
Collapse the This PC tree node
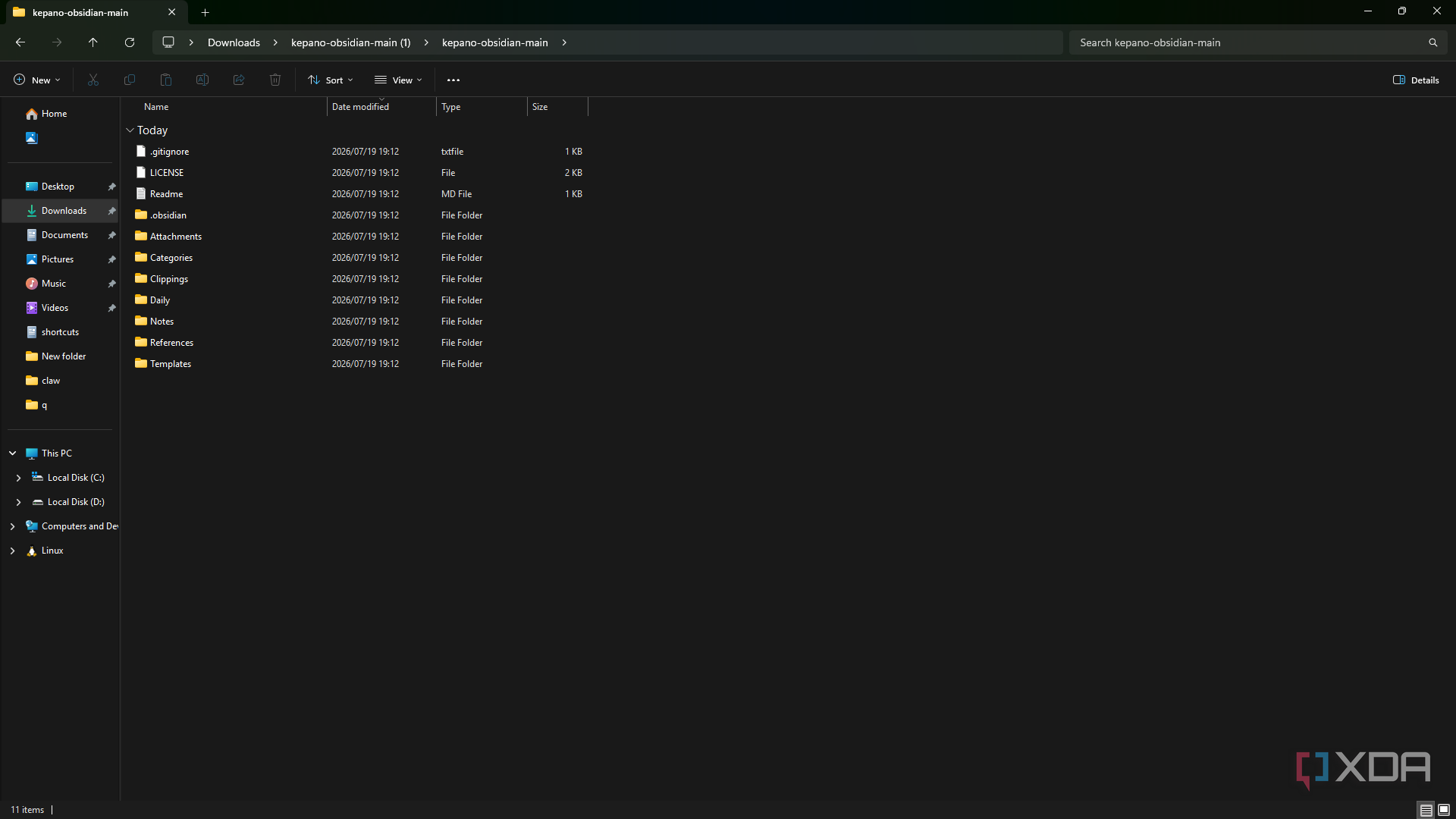click(x=13, y=453)
